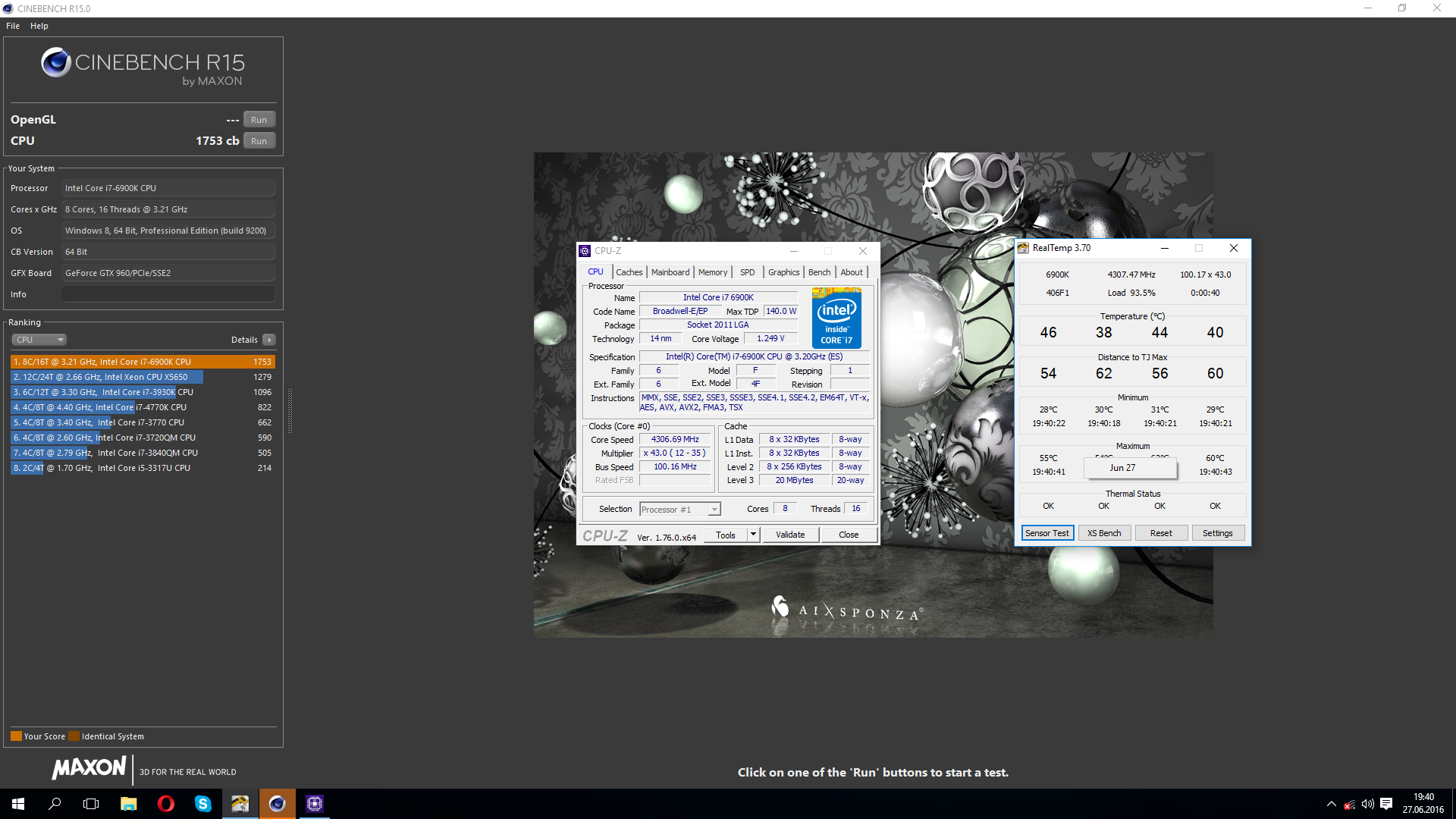
Task: Open Skype from taskbar
Action: point(202,804)
